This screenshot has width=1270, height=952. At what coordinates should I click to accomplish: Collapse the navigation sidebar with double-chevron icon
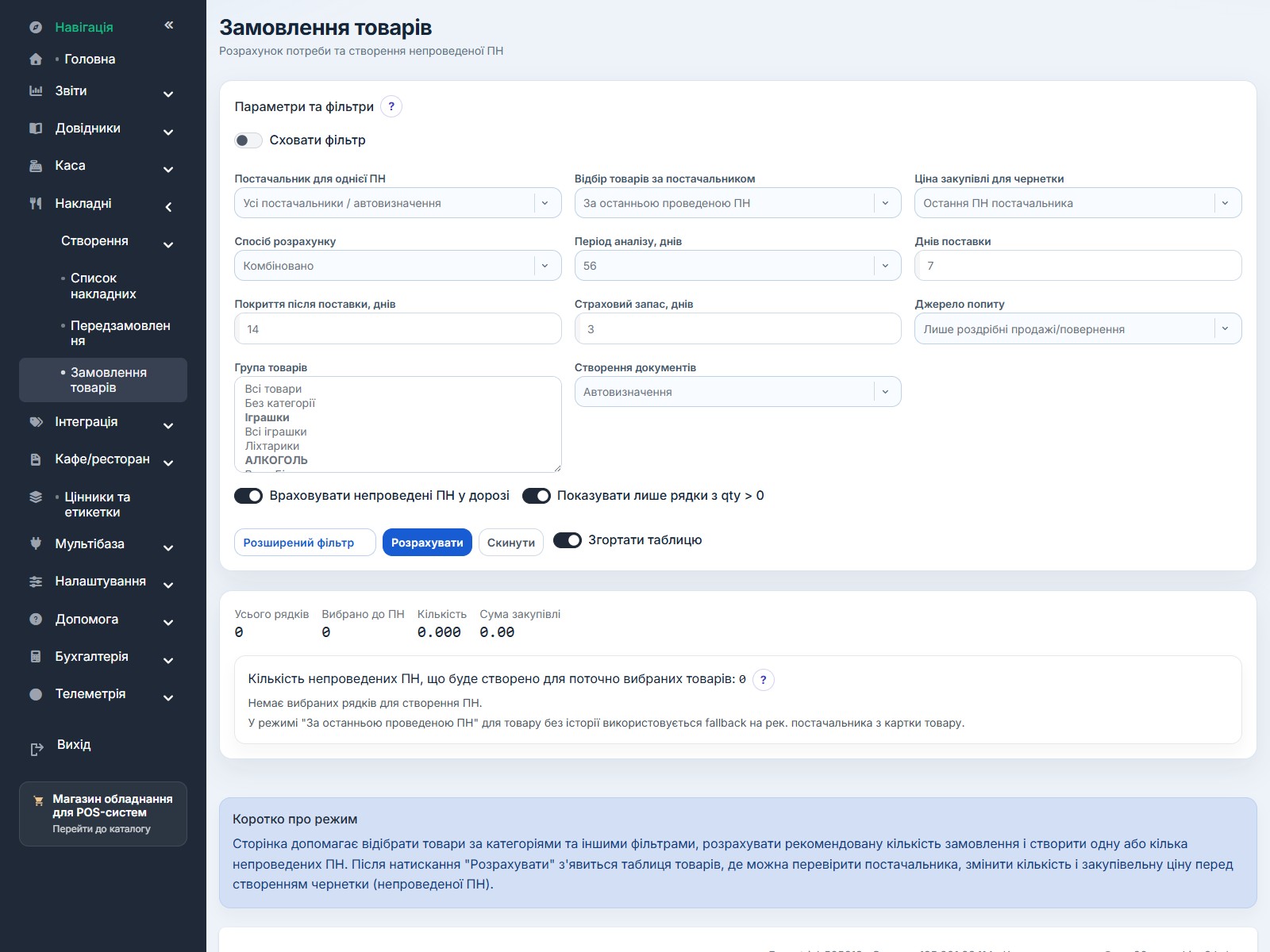click(169, 25)
